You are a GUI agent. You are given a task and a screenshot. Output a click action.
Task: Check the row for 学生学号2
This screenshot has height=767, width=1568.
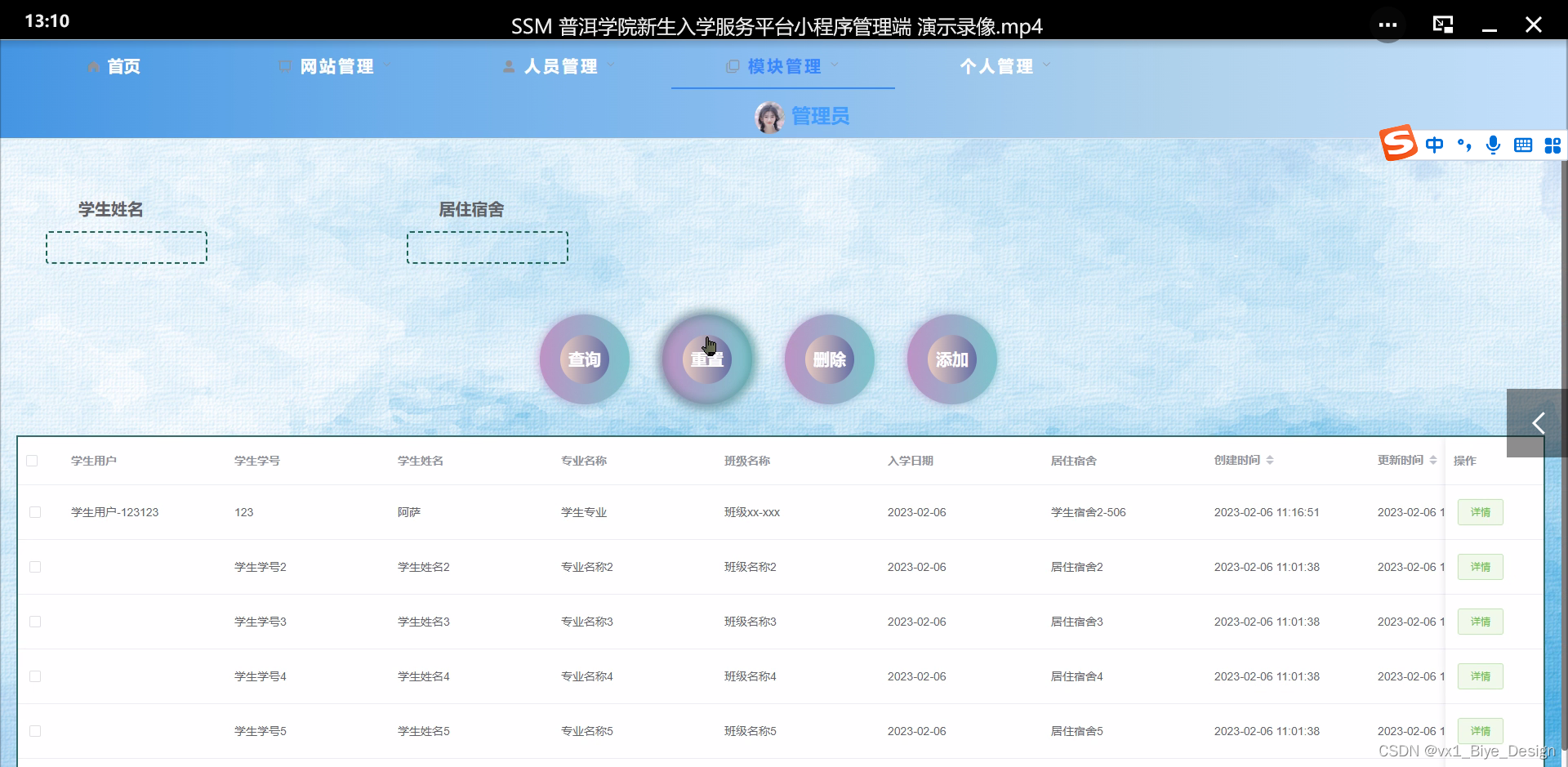[x=35, y=567]
